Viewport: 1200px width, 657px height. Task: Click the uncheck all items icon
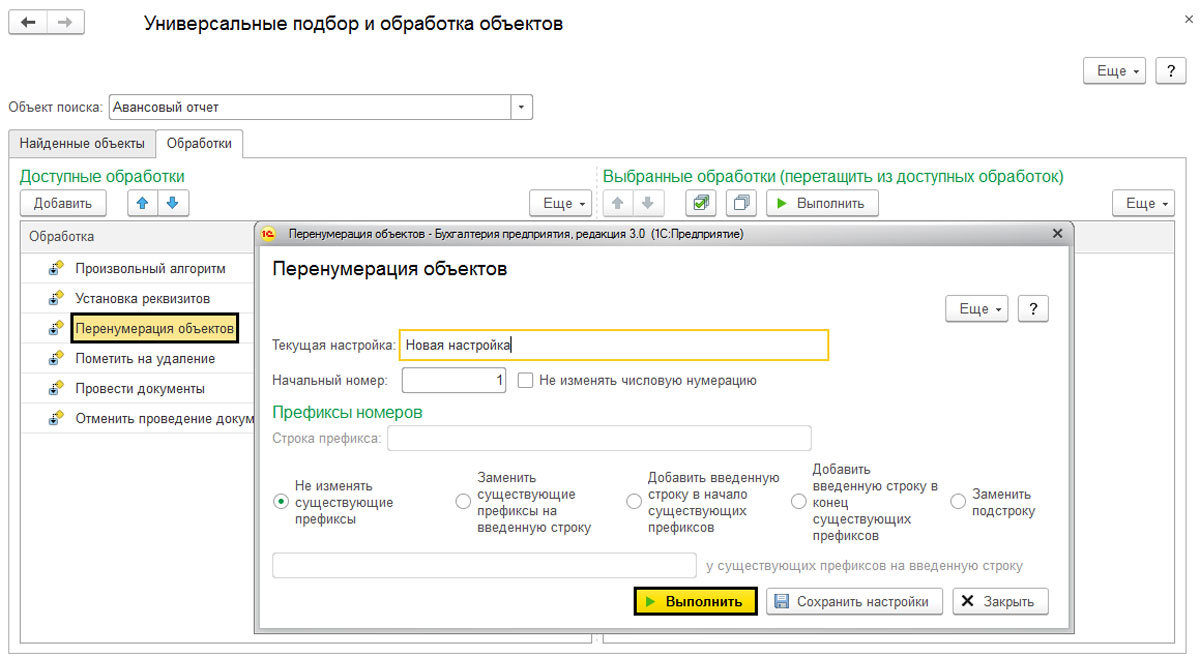click(x=741, y=203)
